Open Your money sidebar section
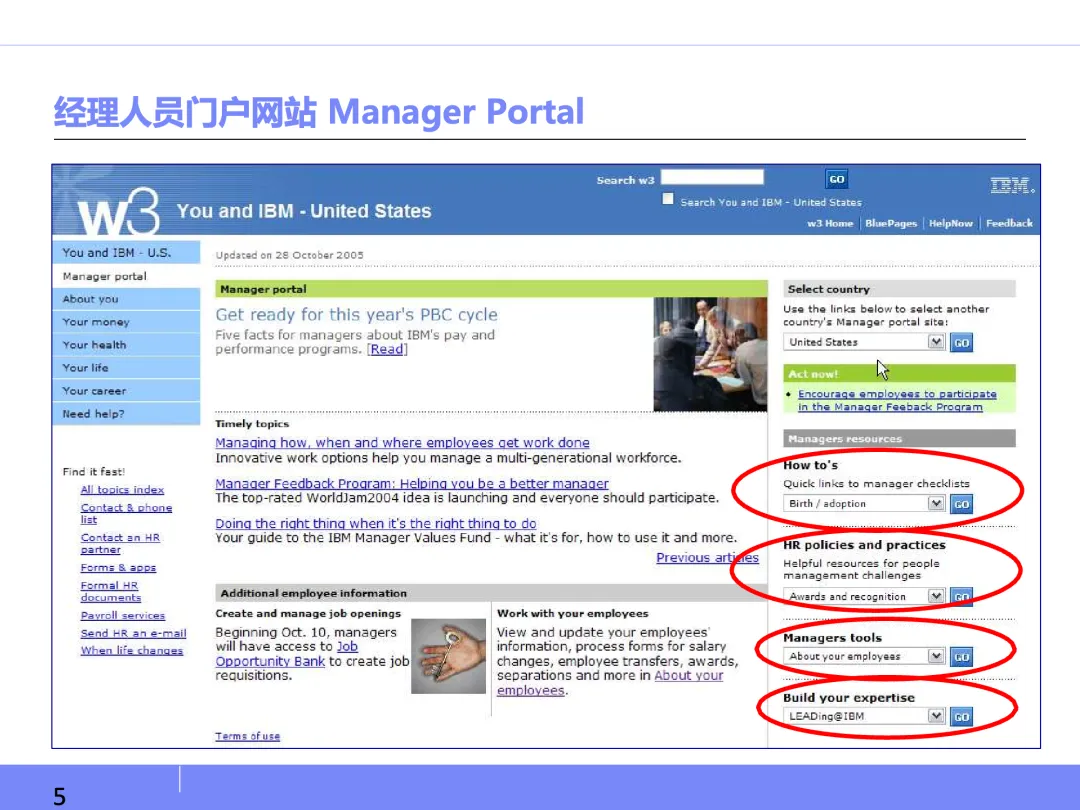 pos(126,322)
